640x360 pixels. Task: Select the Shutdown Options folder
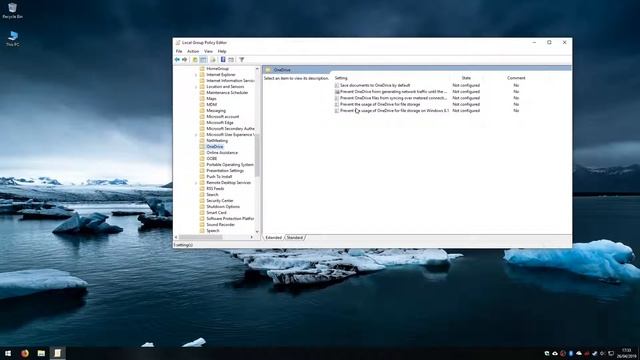click(x=220, y=207)
